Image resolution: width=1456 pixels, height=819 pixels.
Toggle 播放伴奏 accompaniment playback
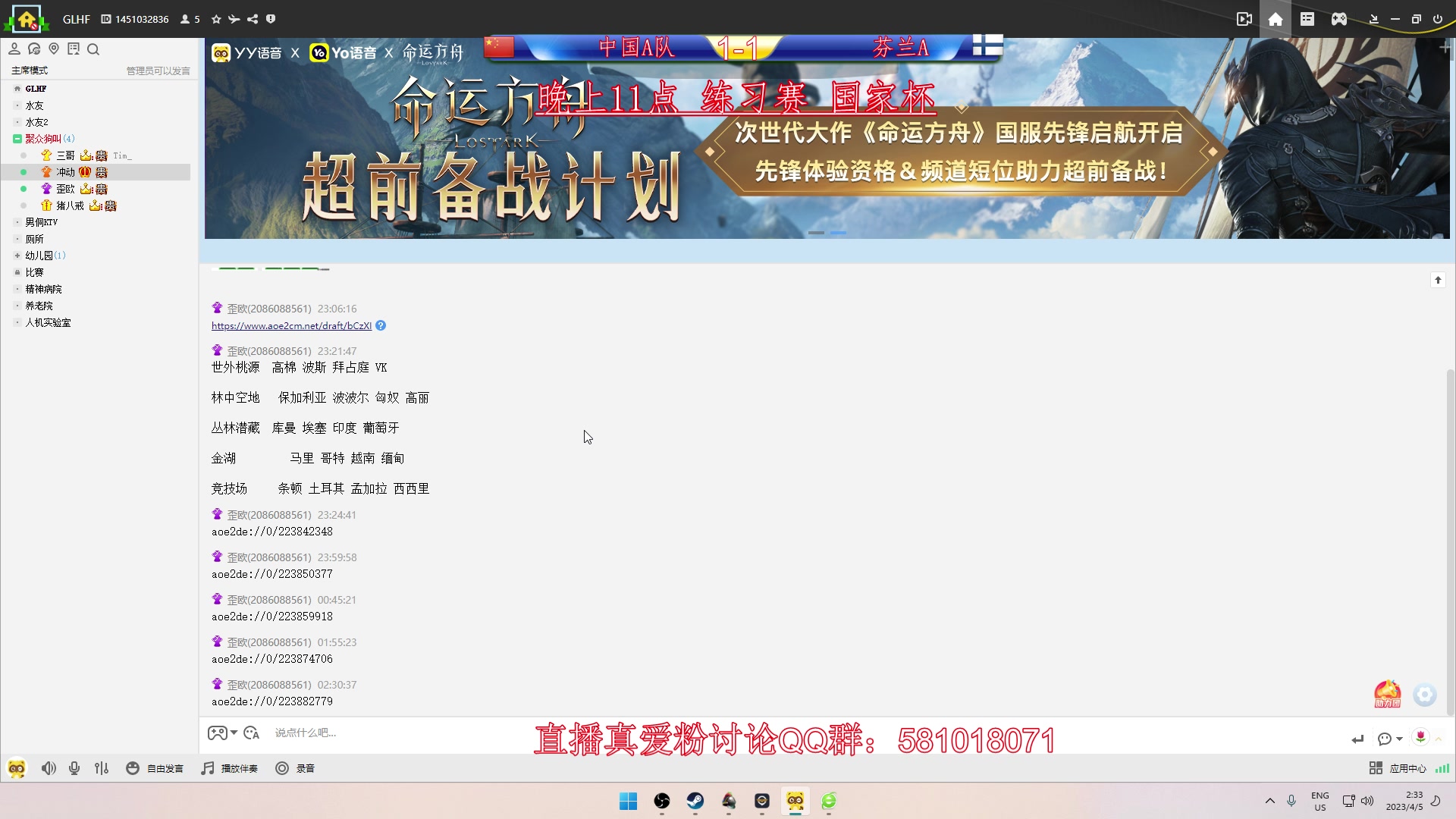[229, 768]
